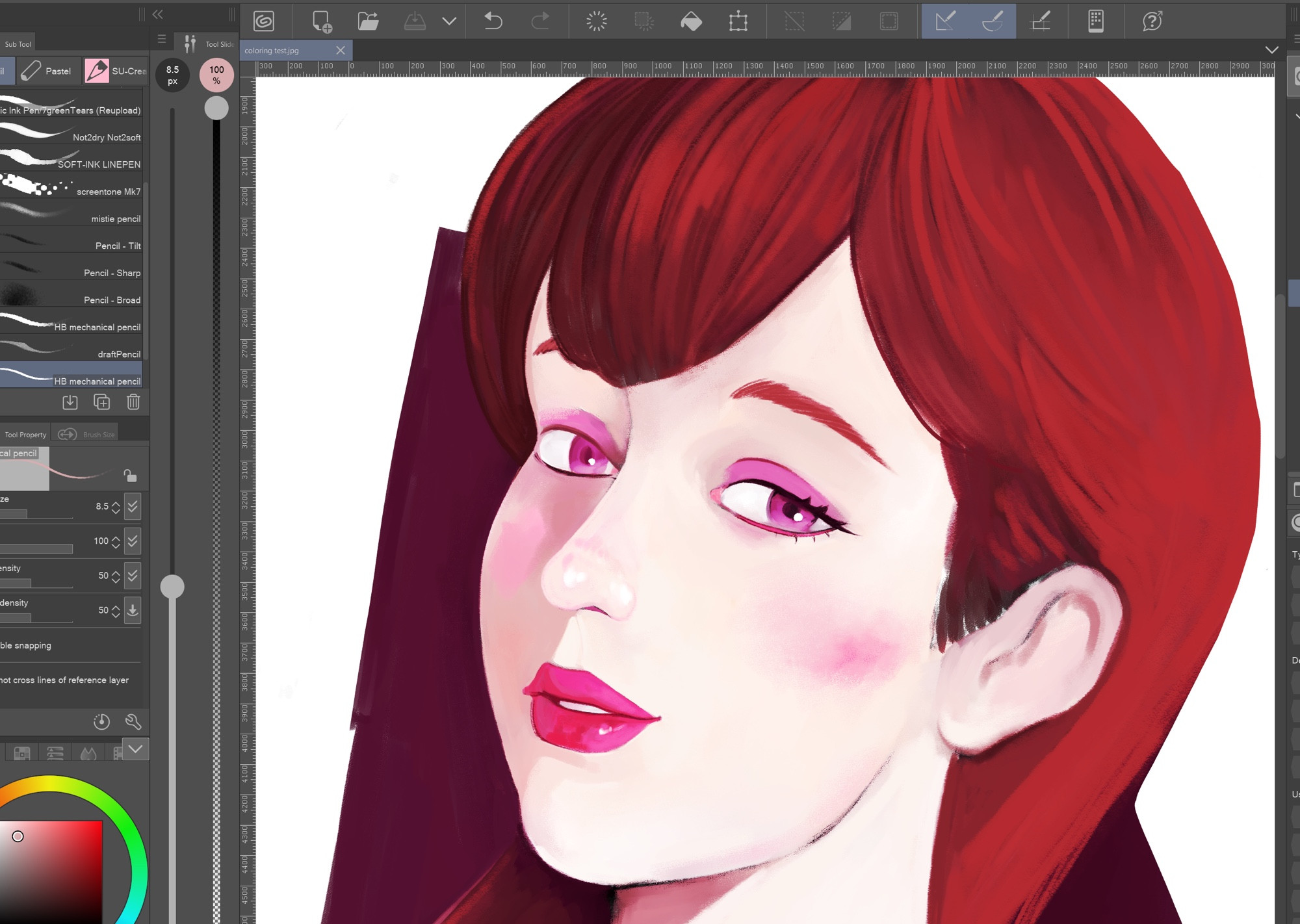Click the Deselect icon
Image resolution: width=1300 pixels, height=924 pixels.
coord(794,21)
